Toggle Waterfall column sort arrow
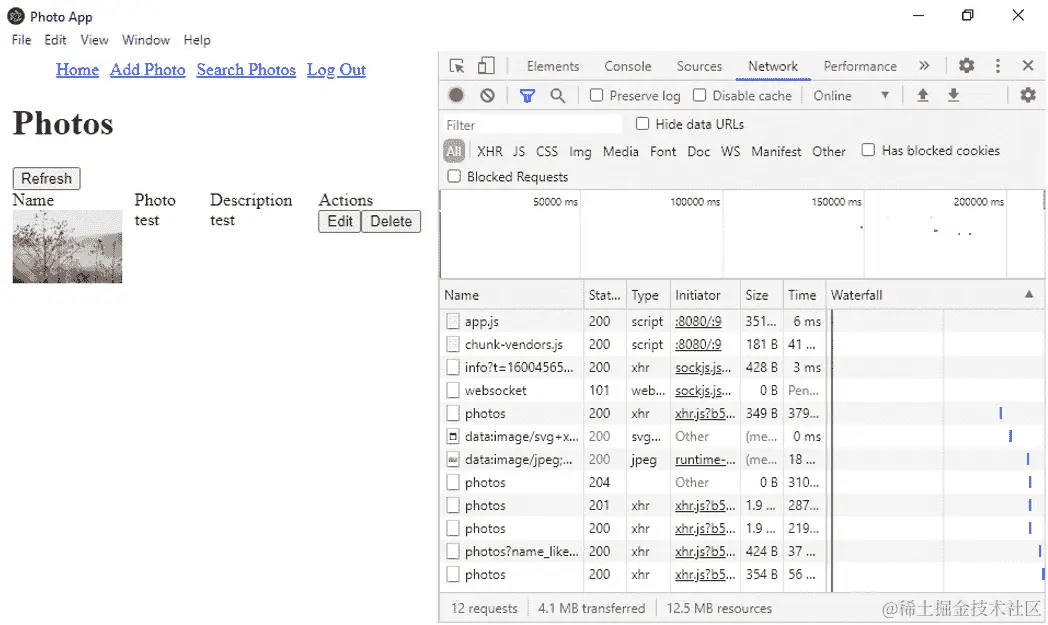 1029,294
